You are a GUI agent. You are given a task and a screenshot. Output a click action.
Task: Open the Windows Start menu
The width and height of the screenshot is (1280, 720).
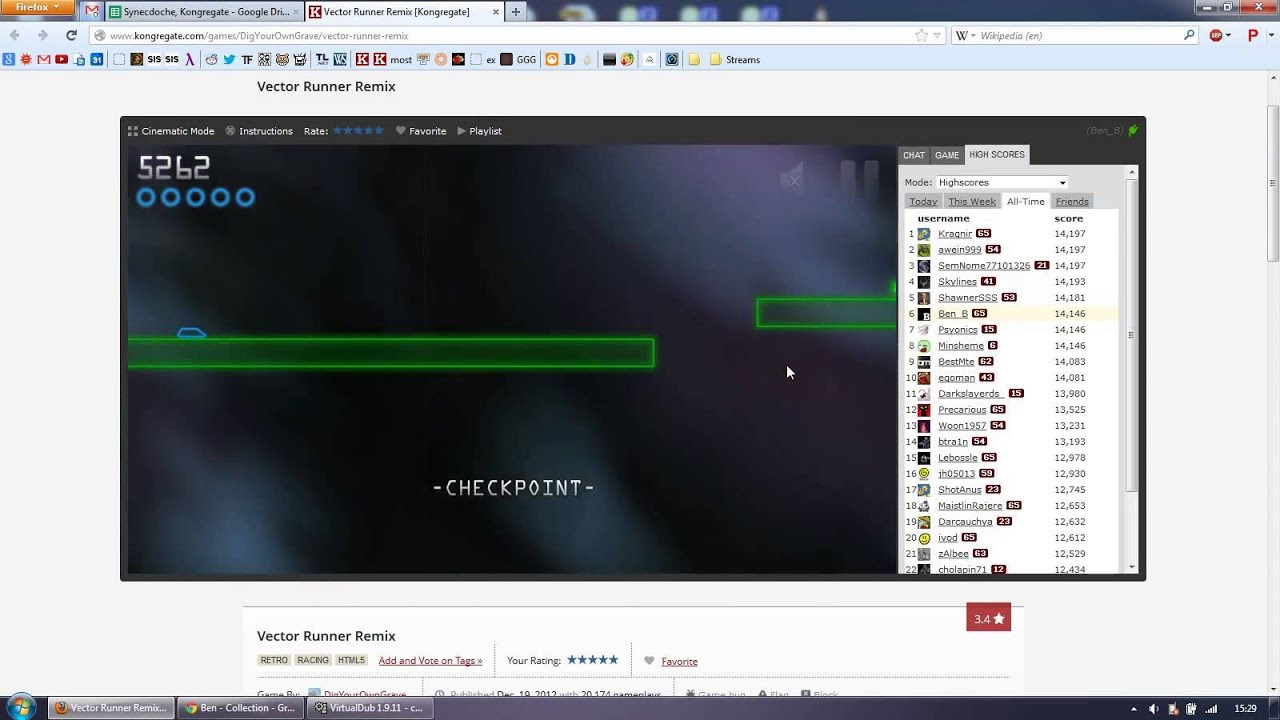tap(21, 707)
